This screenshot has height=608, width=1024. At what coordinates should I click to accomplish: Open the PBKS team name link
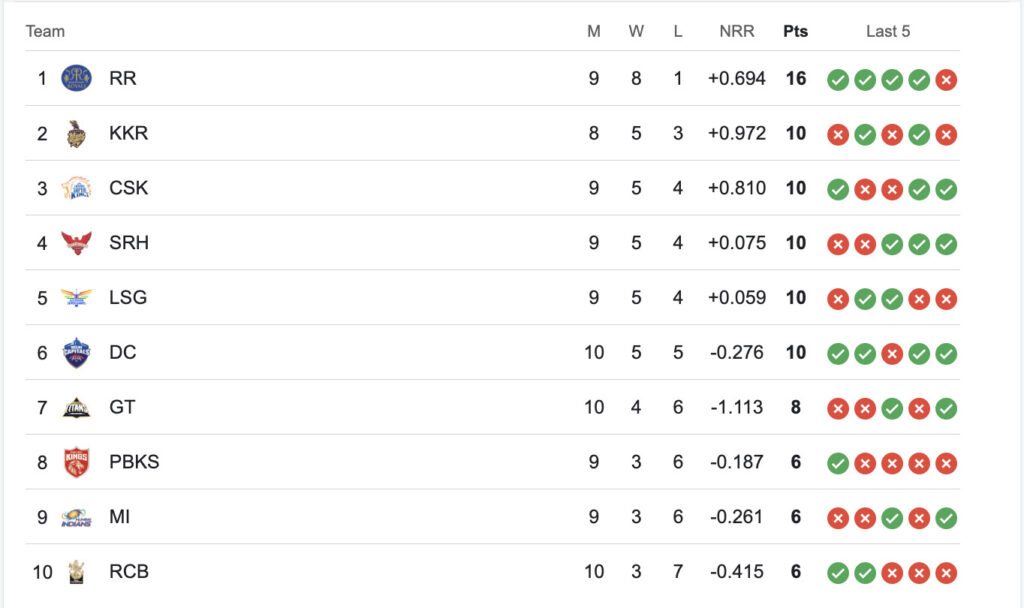point(134,462)
